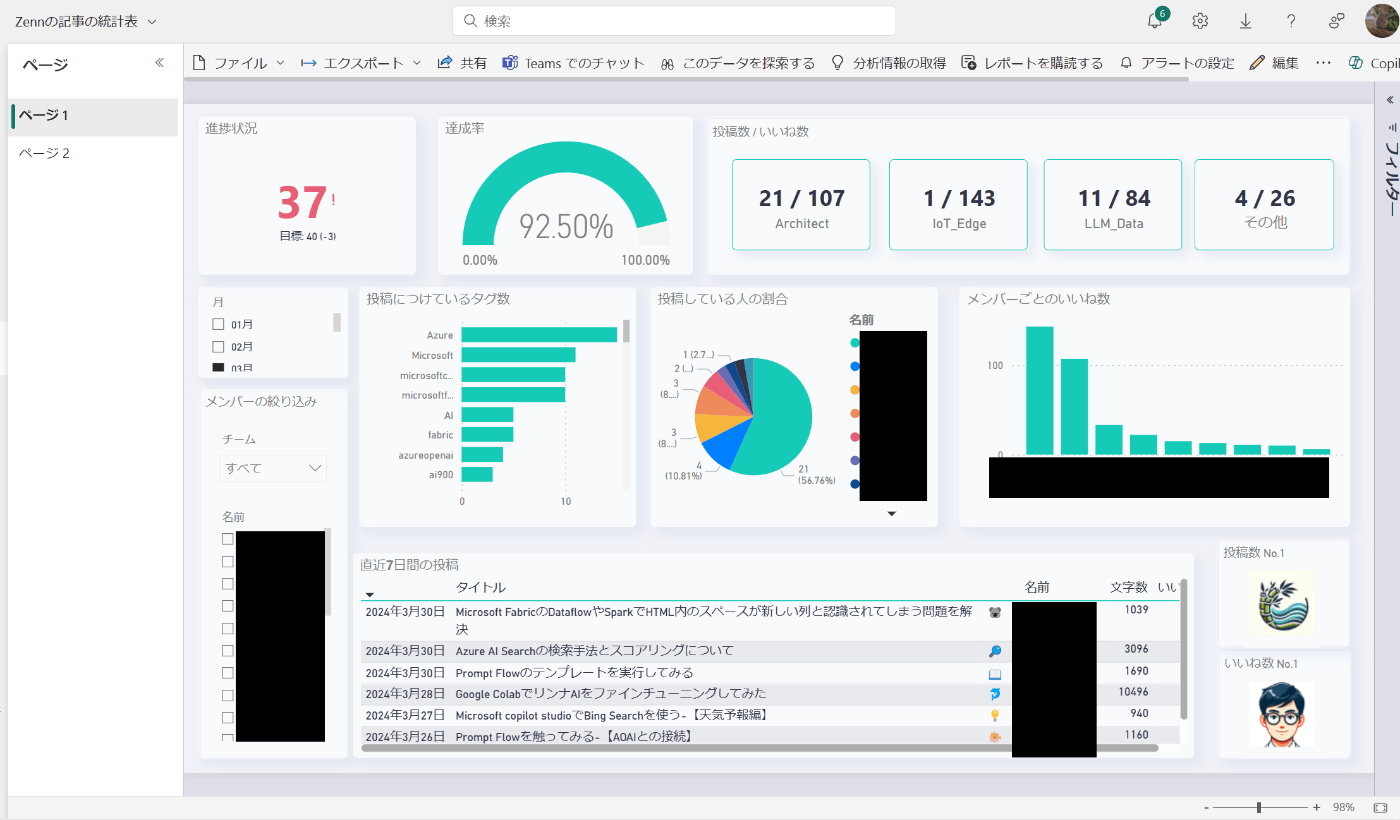1400x820 pixels.
Task: Click the Architect 21 / 107 card
Action: point(801,205)
